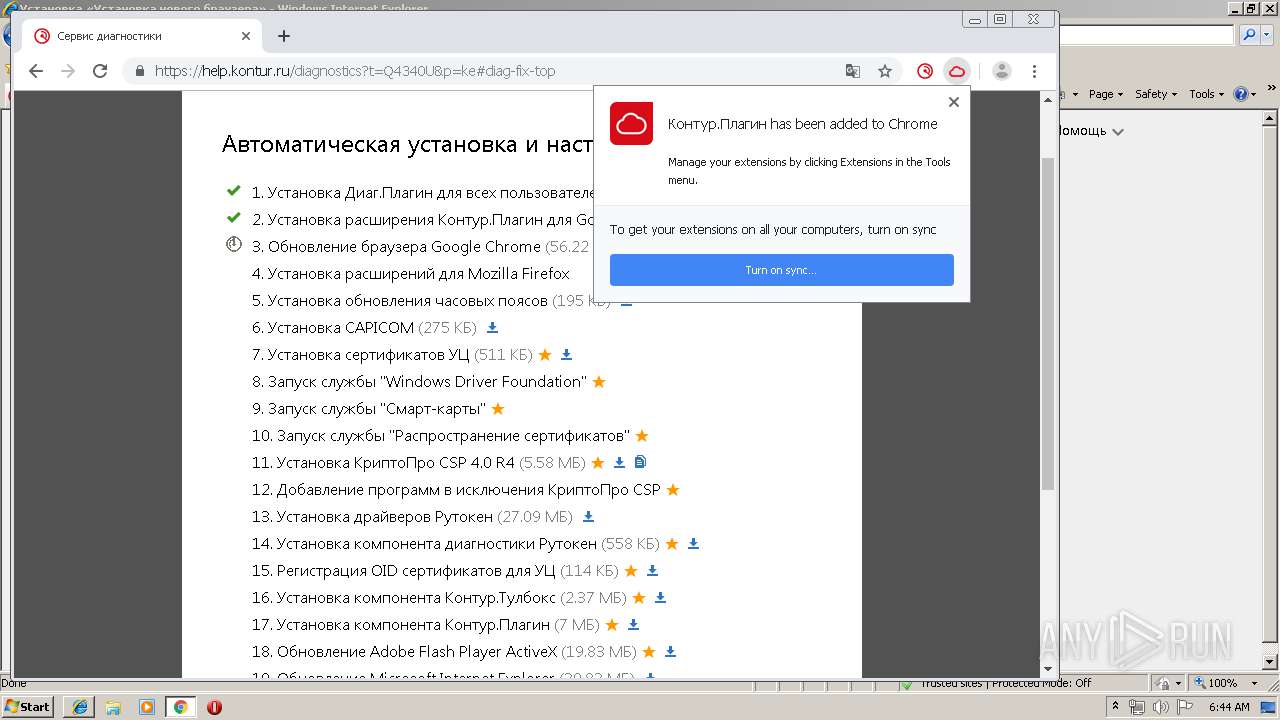
Task: Download the Adobe Flash Player ActiveX update
Action: 670,652
